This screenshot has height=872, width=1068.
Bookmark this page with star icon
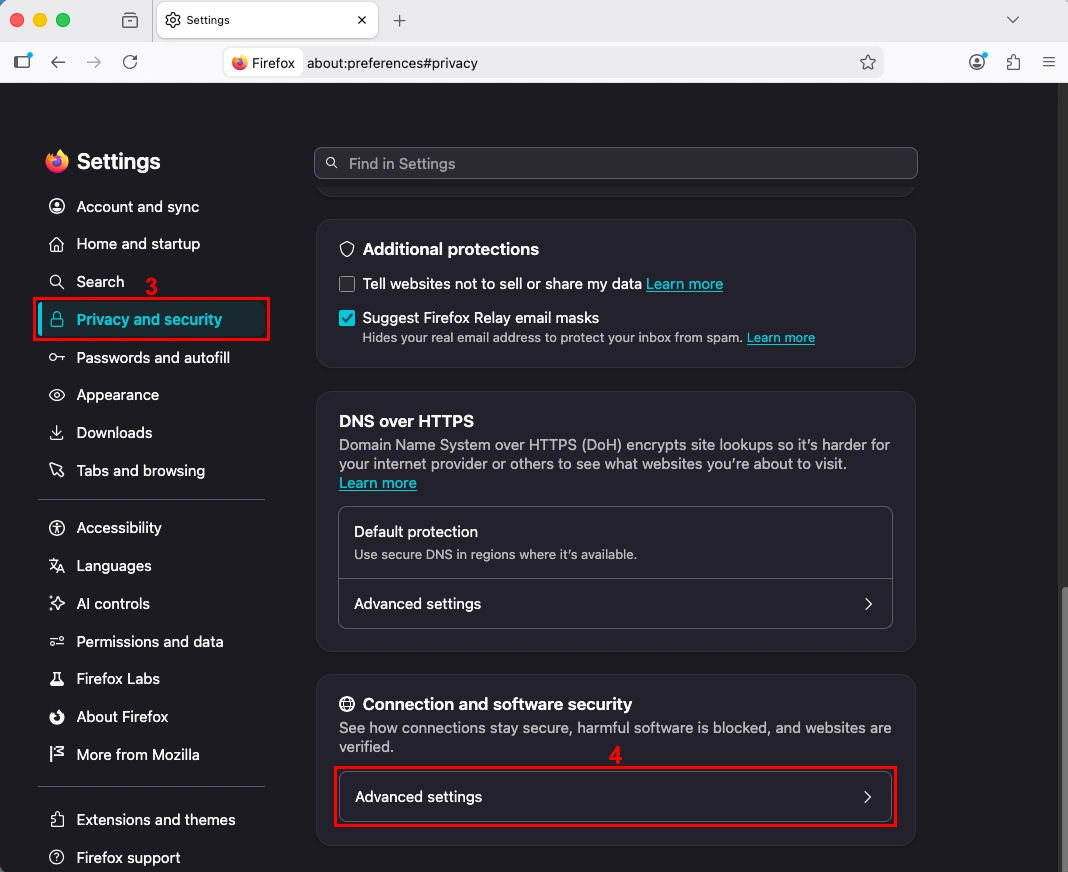pyautogui.click(x=868, y=63)
